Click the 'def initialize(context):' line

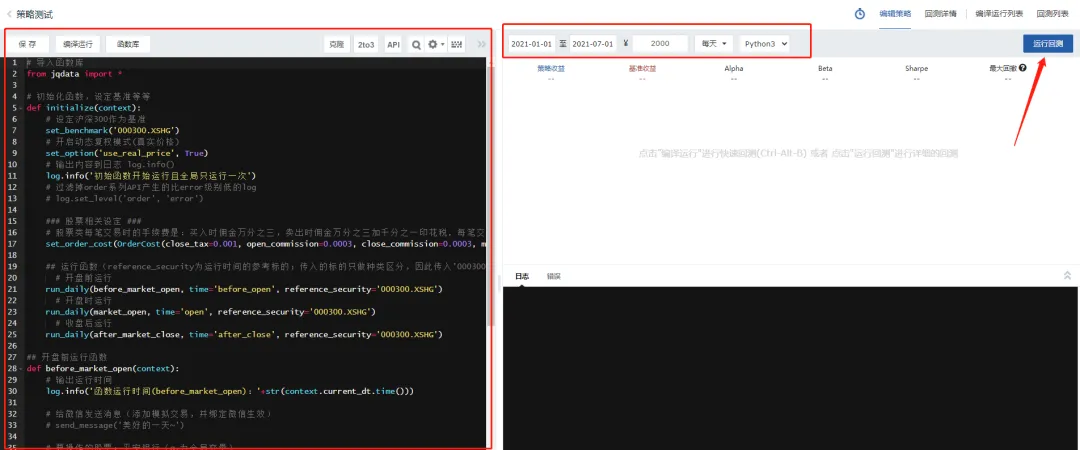click(83, 108)
